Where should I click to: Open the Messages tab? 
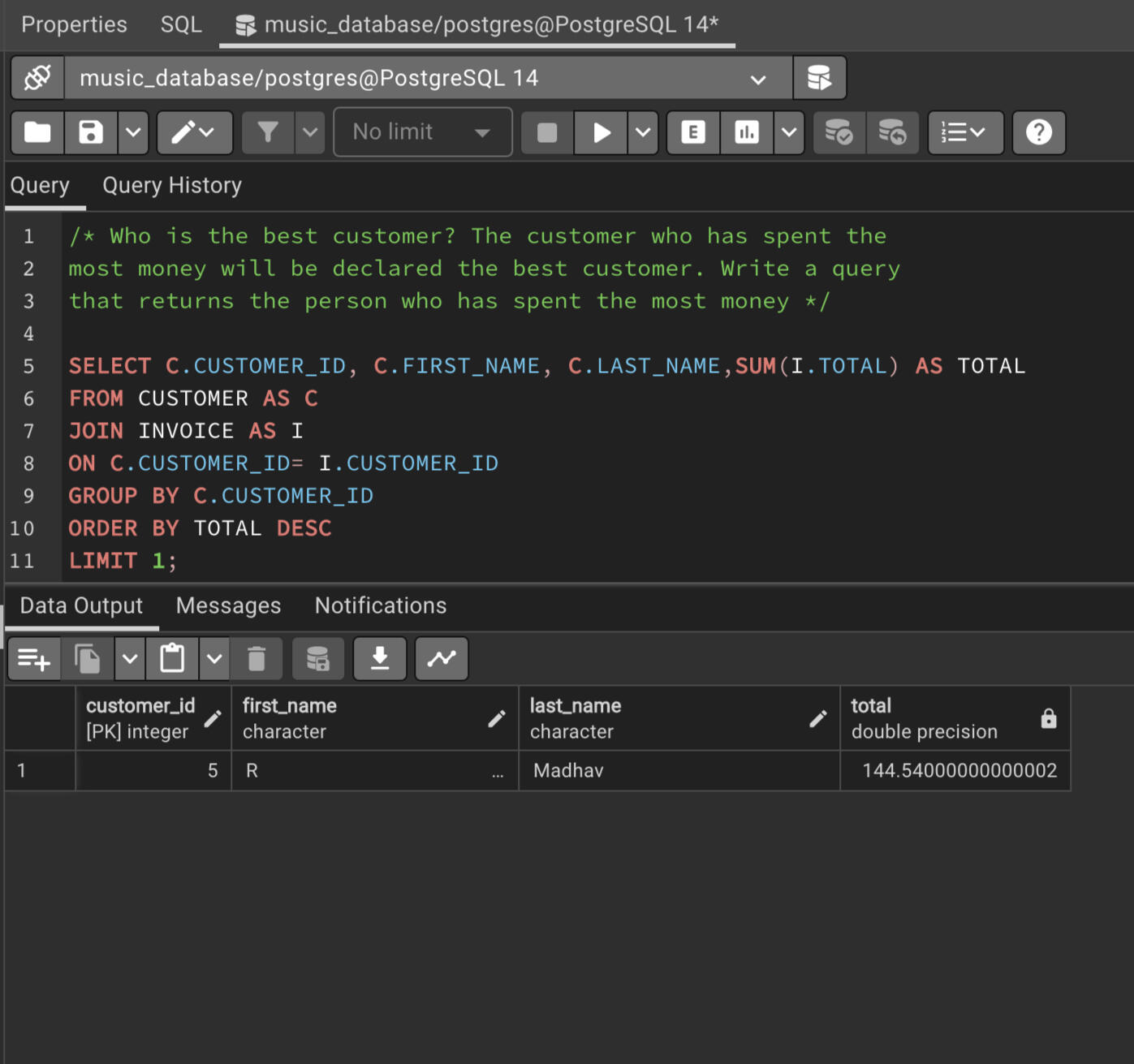pyautogui.click(x=228, y=605)
